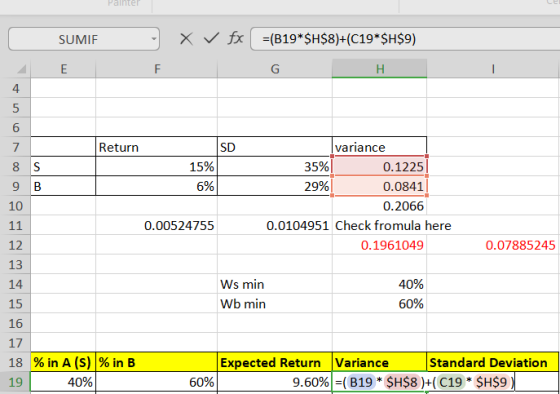Select the 6% return cell
Viewport: 560px width, 394px height.
(x=156, y=186)
